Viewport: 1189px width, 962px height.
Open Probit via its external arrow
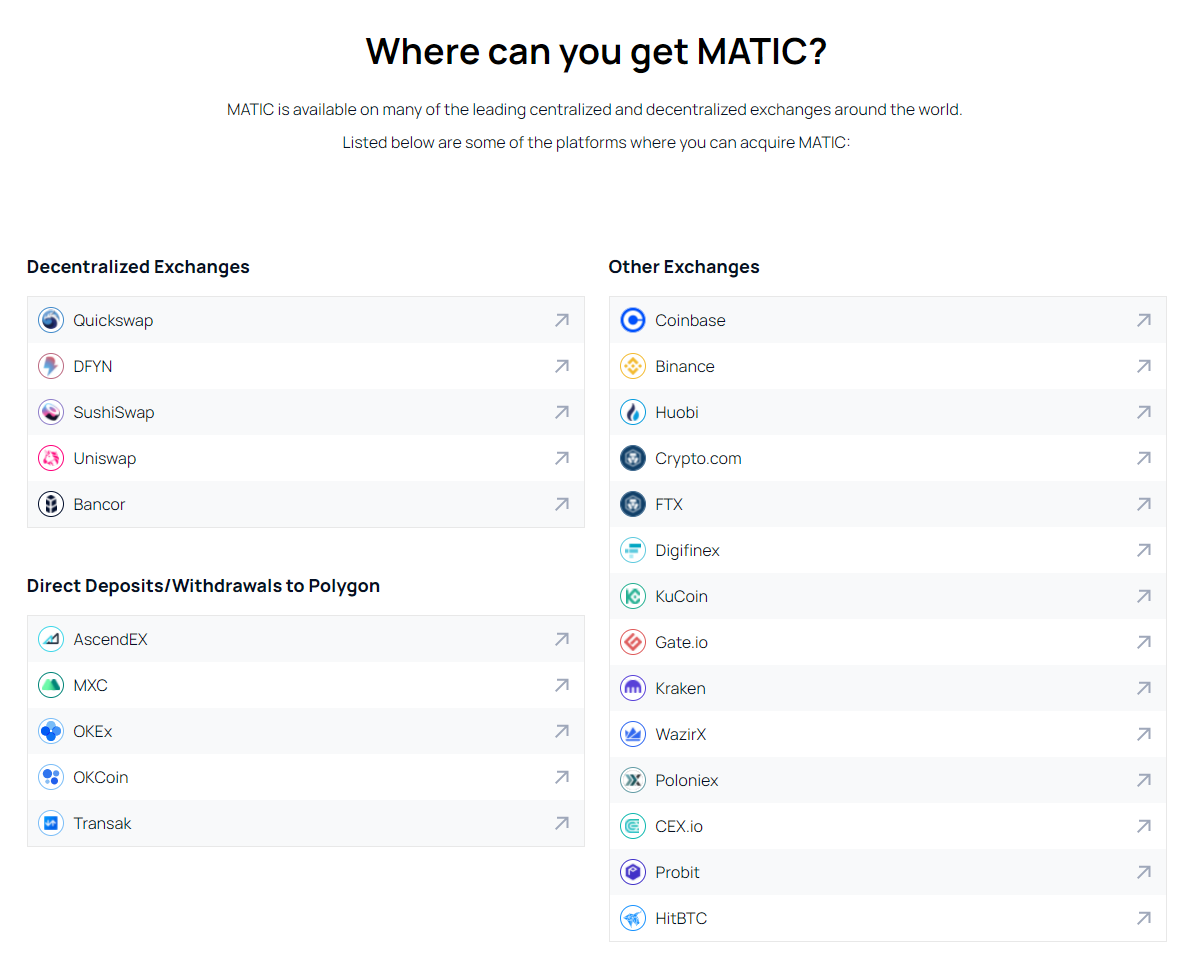click(x=1144, y=873)
